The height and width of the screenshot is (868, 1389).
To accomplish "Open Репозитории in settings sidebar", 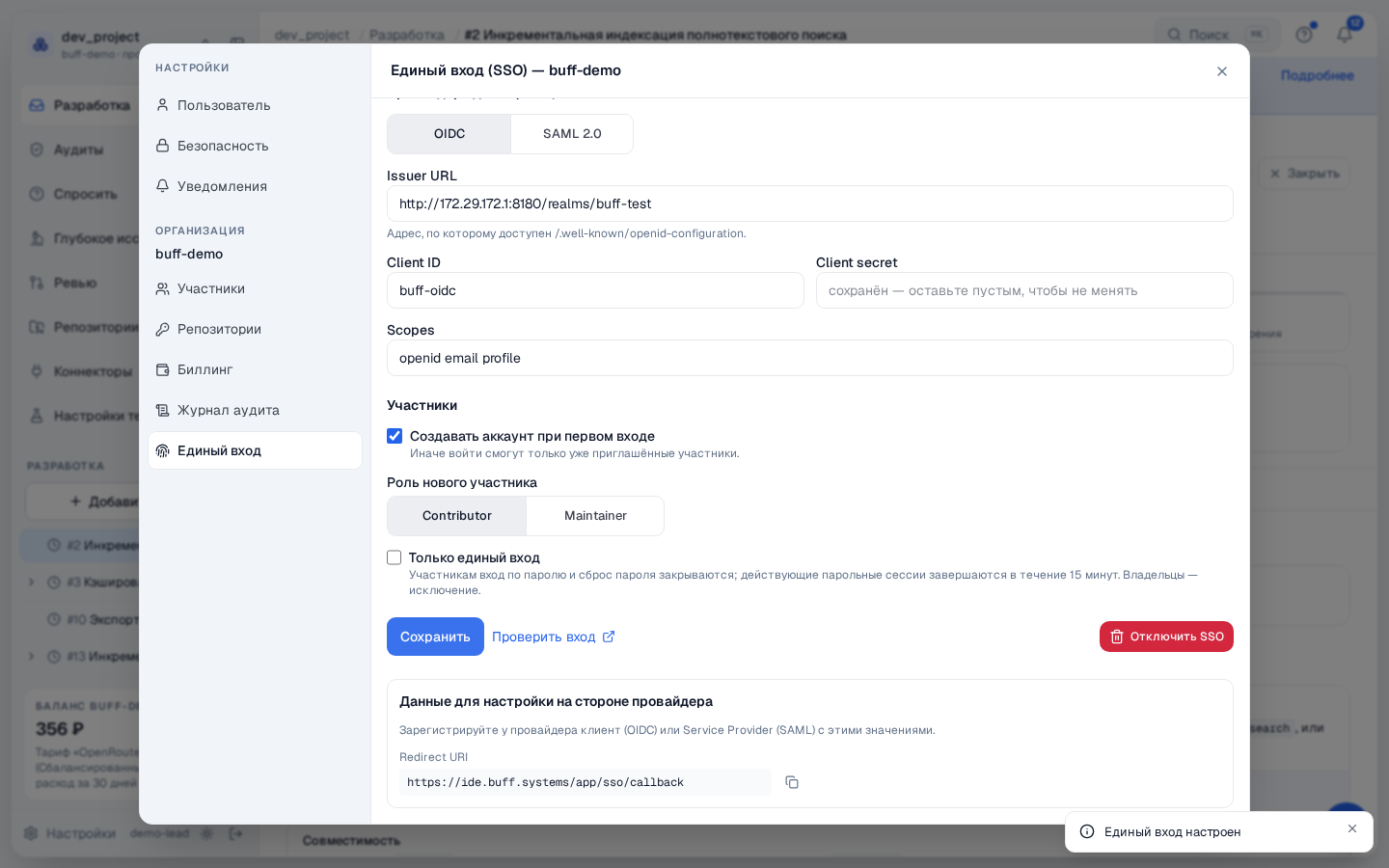I will (x=255, y=329).
